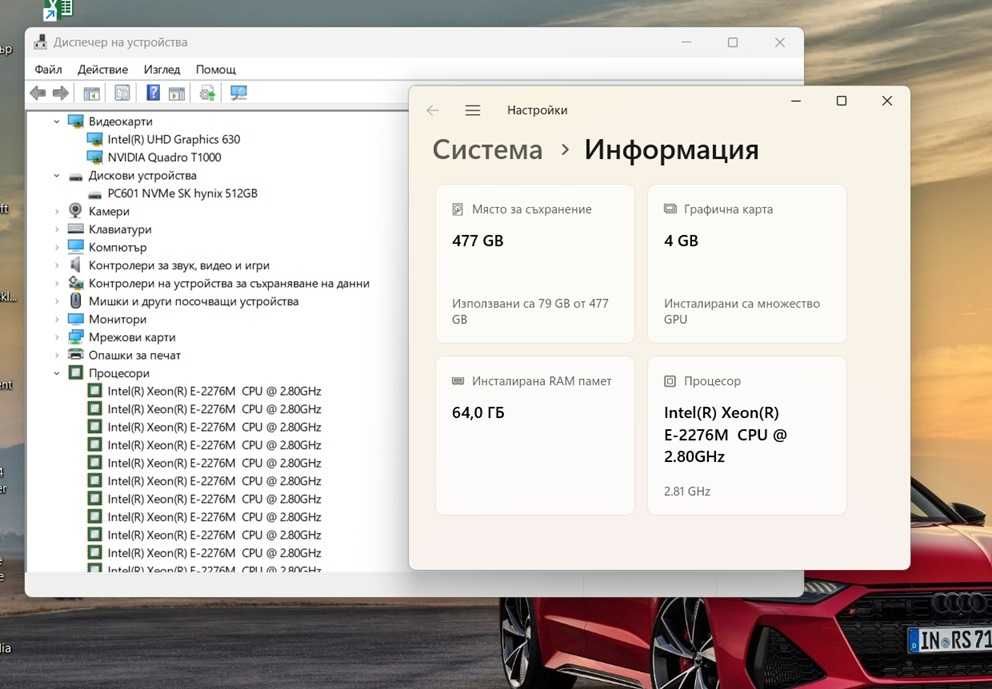Click the GPU icon in Графична карта card
Viewport: 992px width, 689px height.
[670, 209]
